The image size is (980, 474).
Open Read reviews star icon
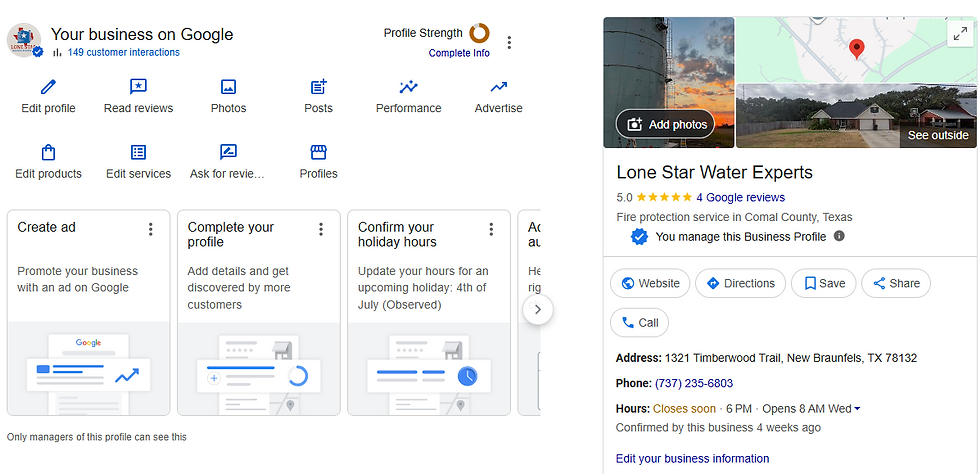(138, 86)
